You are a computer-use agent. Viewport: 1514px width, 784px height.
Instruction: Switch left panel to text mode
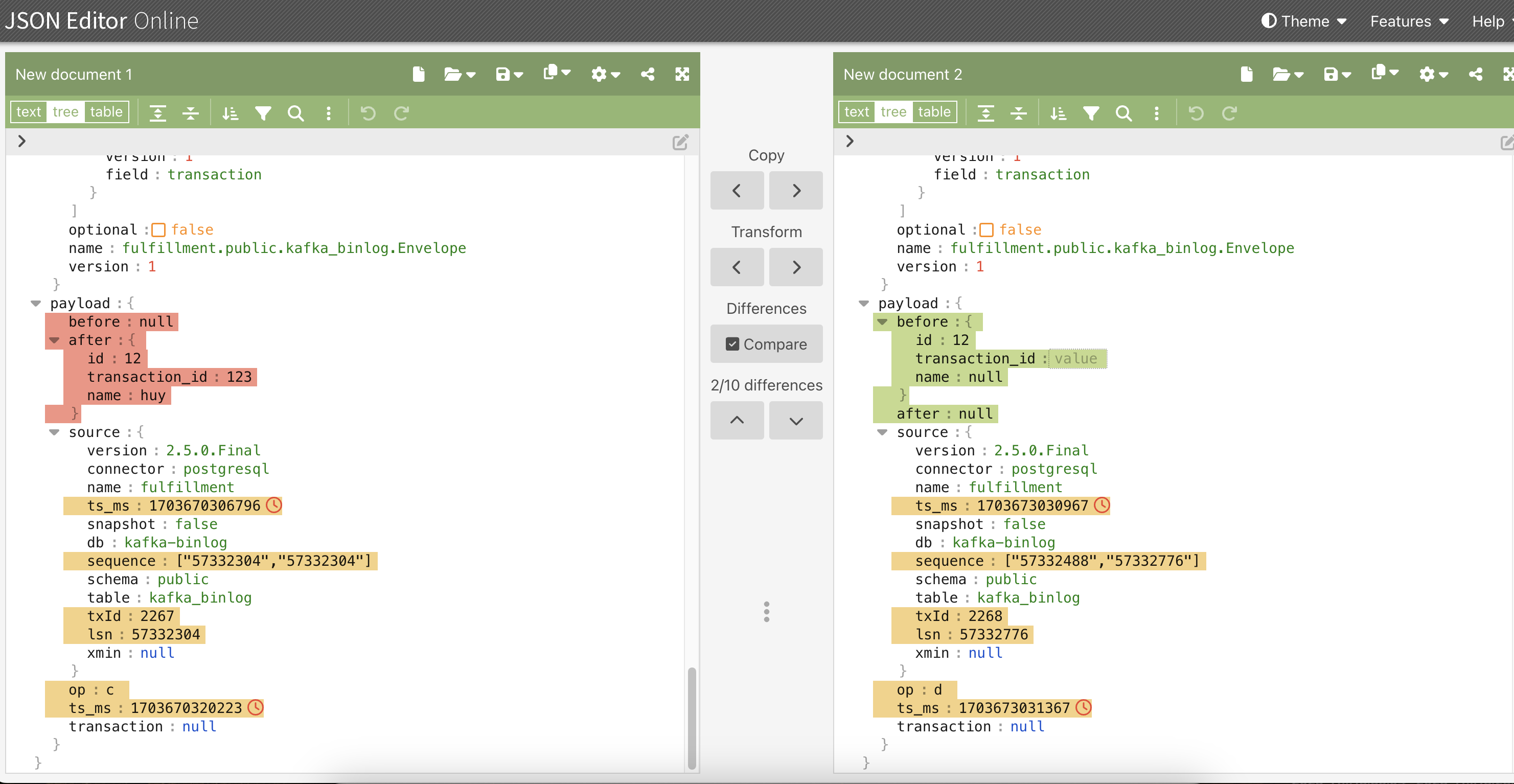click(29, 111)
